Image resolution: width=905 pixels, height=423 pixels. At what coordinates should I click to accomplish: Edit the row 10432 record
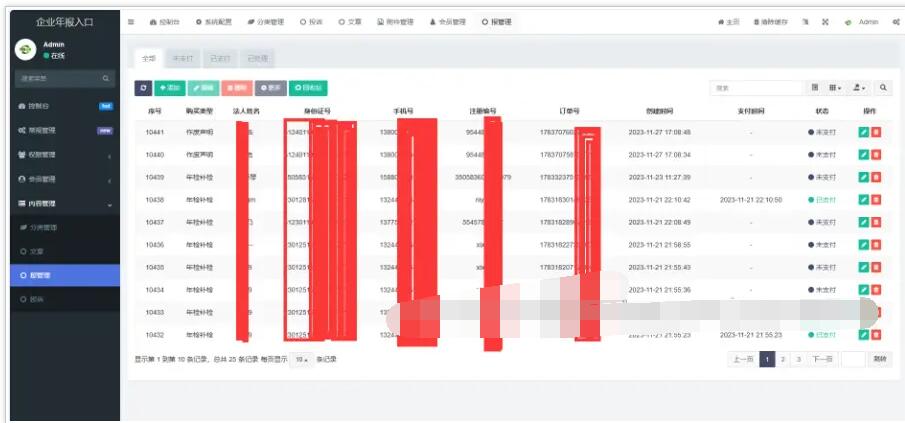[x=863, y=335]
